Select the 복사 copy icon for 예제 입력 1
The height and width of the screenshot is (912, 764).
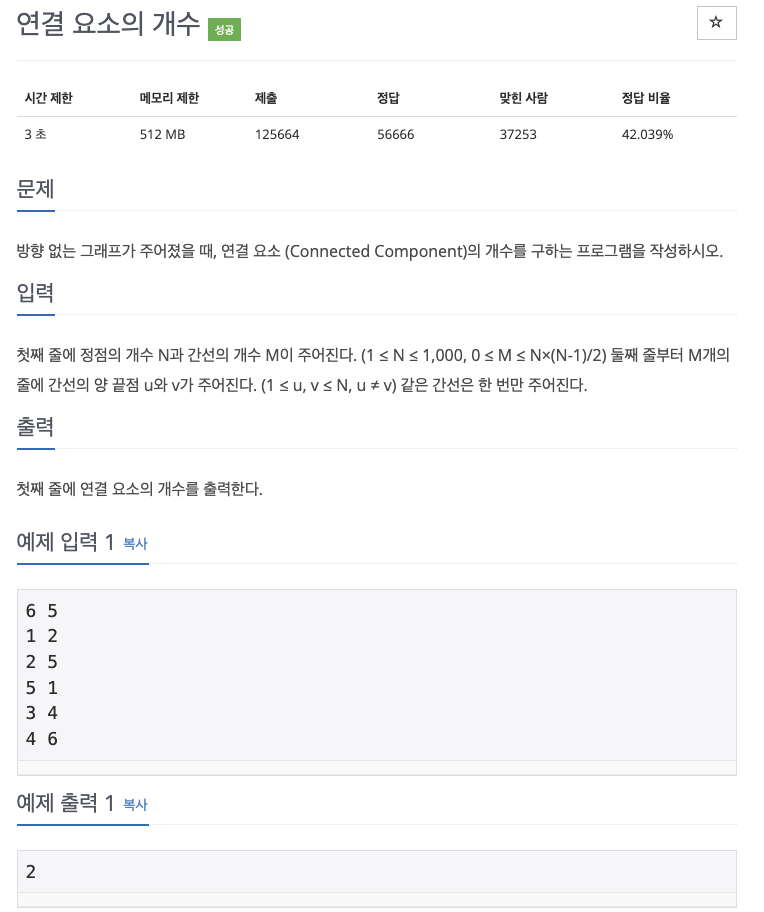coord(133,544)
